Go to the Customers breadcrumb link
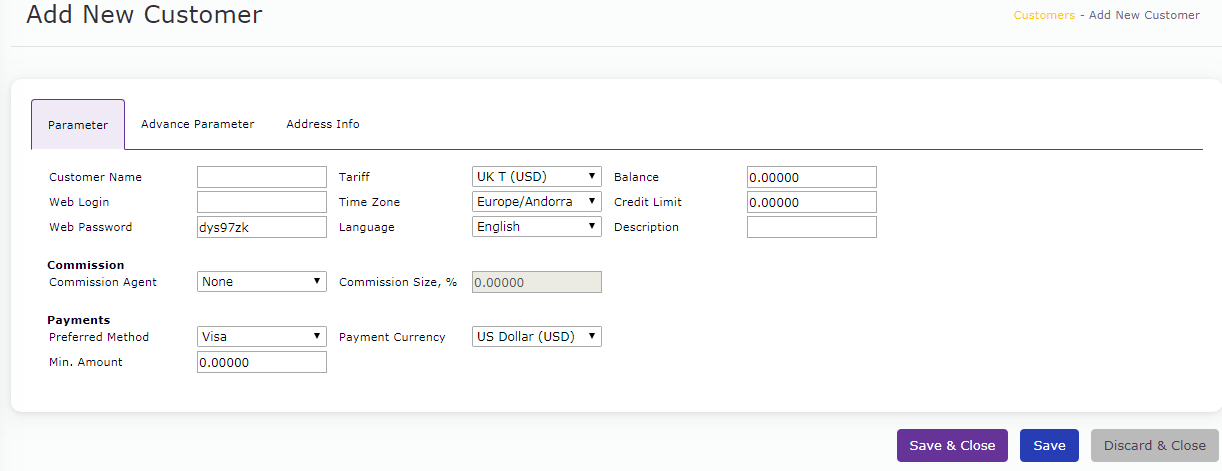This screenshot has width=1222, height=471. tap(1044, 15)
